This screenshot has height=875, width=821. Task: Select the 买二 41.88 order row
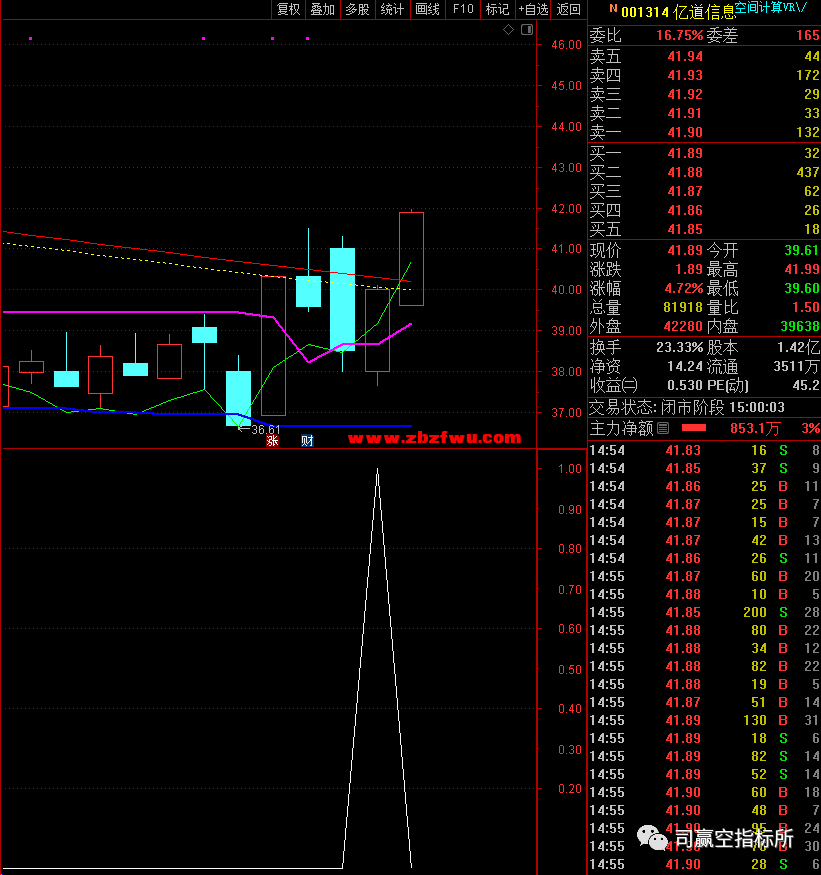[x=704, y=172]
